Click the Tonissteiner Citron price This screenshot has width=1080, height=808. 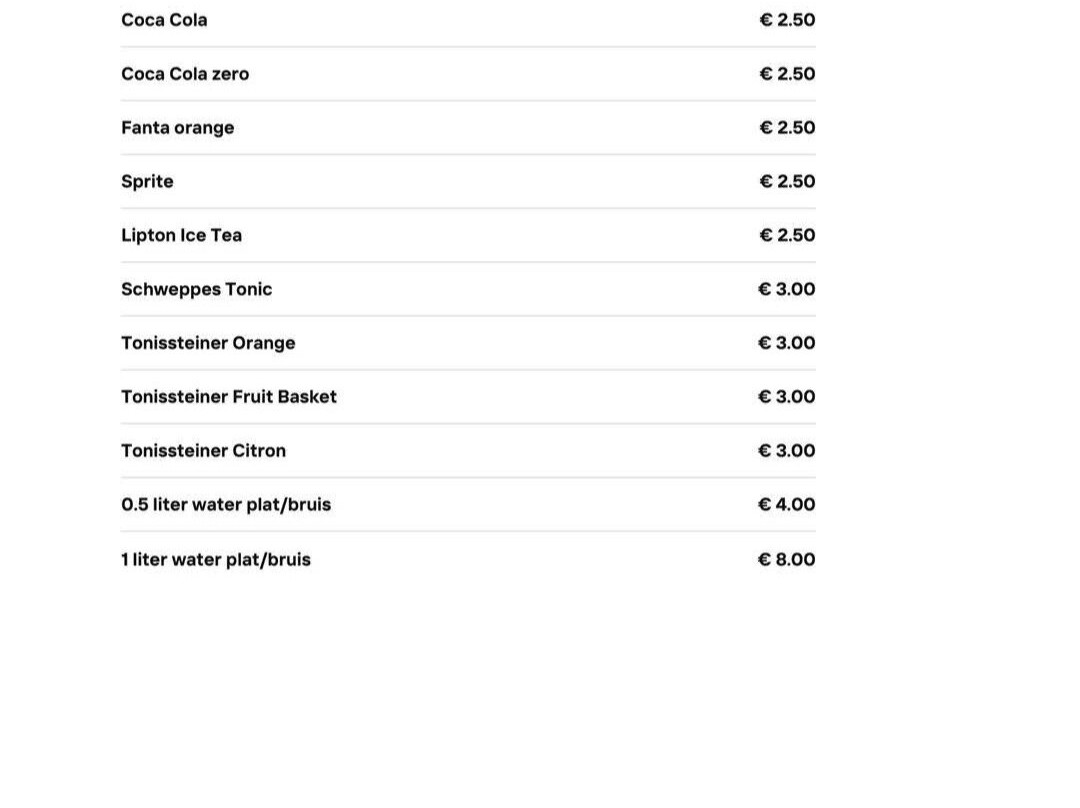coord(786,451)
